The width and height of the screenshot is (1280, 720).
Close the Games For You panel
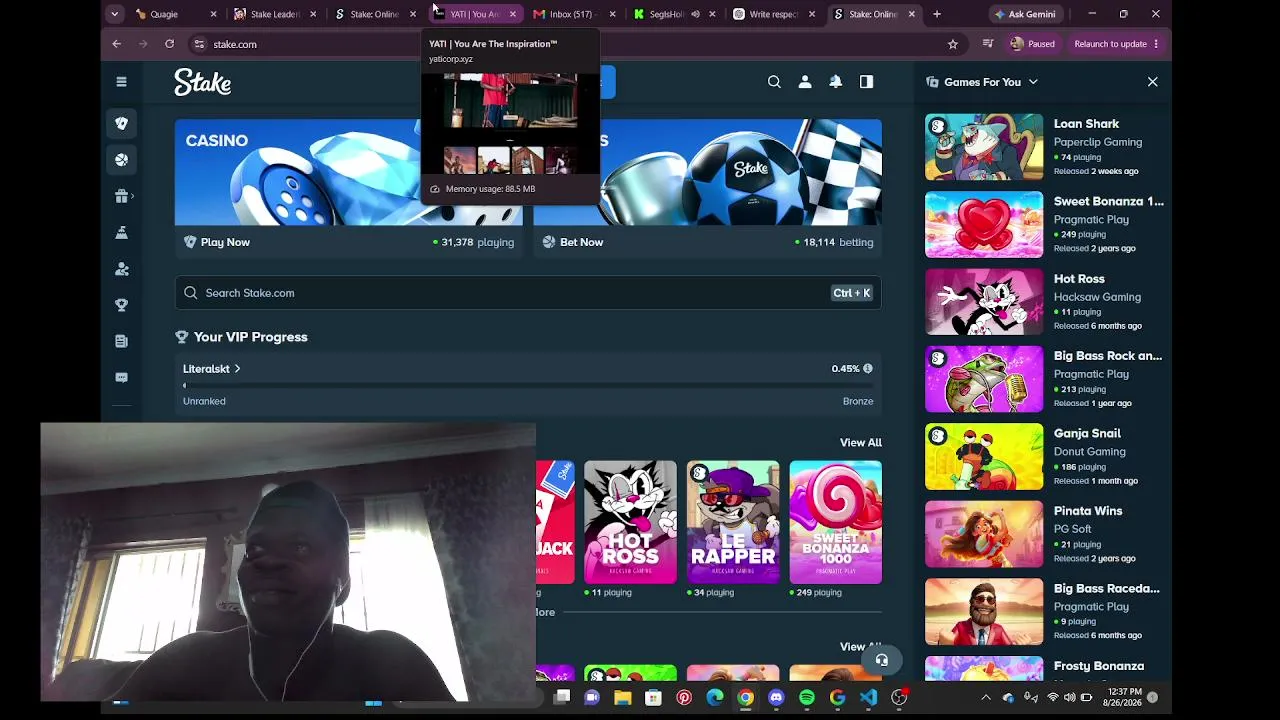[x=1152, y=82]
